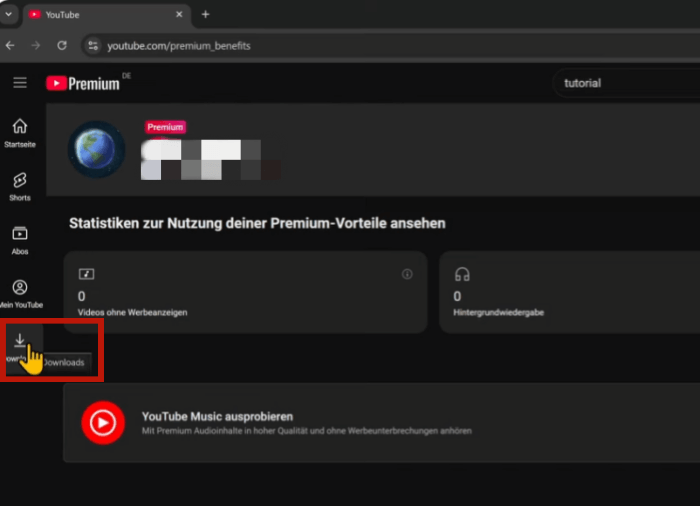Go to Startseite in sidebar
The image size is (700, 506).
20,133
